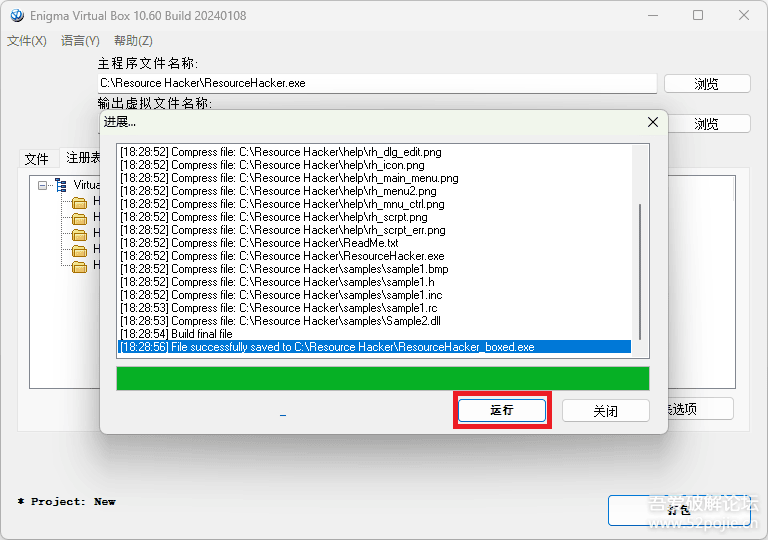Select the rh_dlg_edit.png log line

pyautogui.click(x=375, y=152)
